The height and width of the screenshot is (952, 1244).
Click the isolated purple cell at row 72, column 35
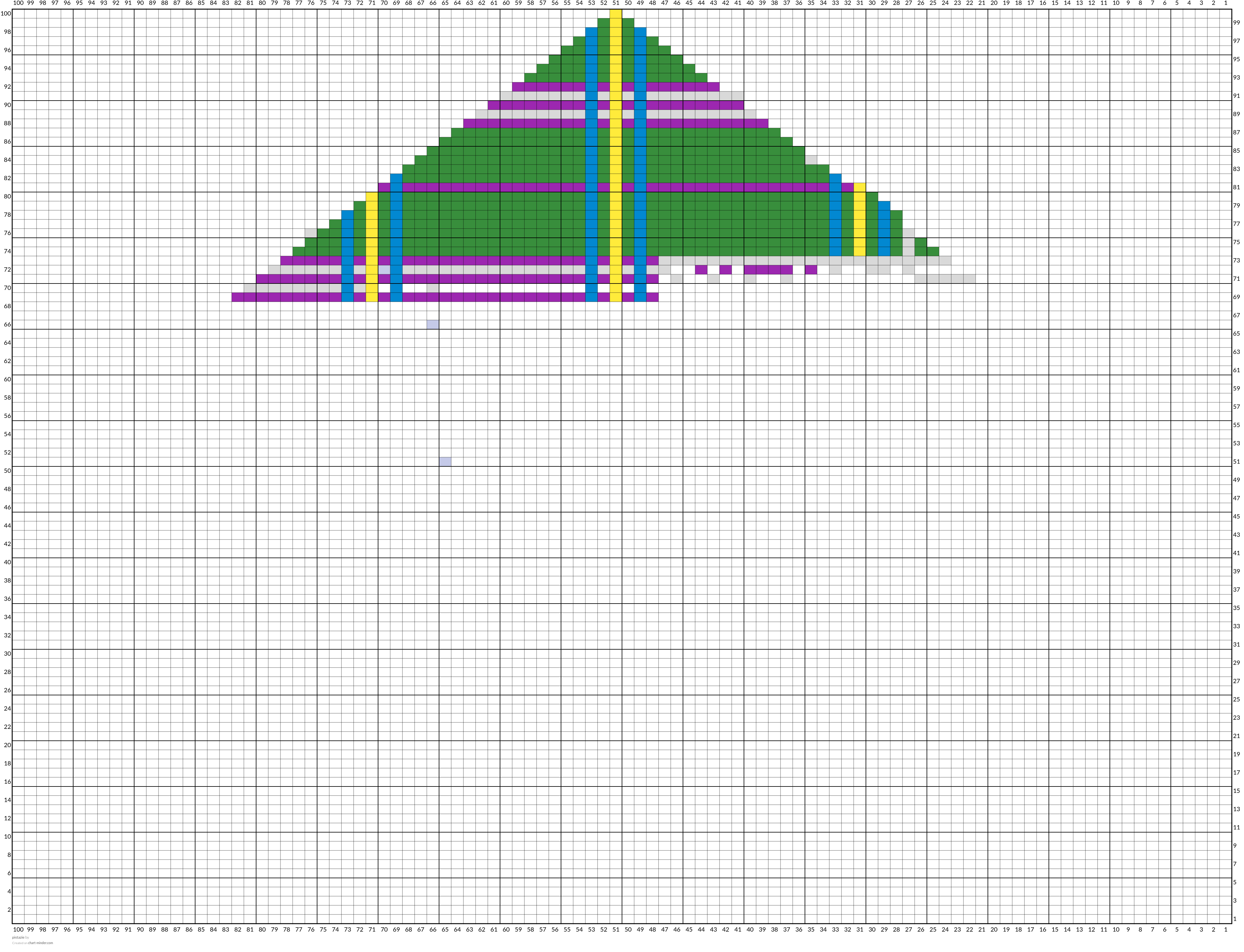(811, 269)
